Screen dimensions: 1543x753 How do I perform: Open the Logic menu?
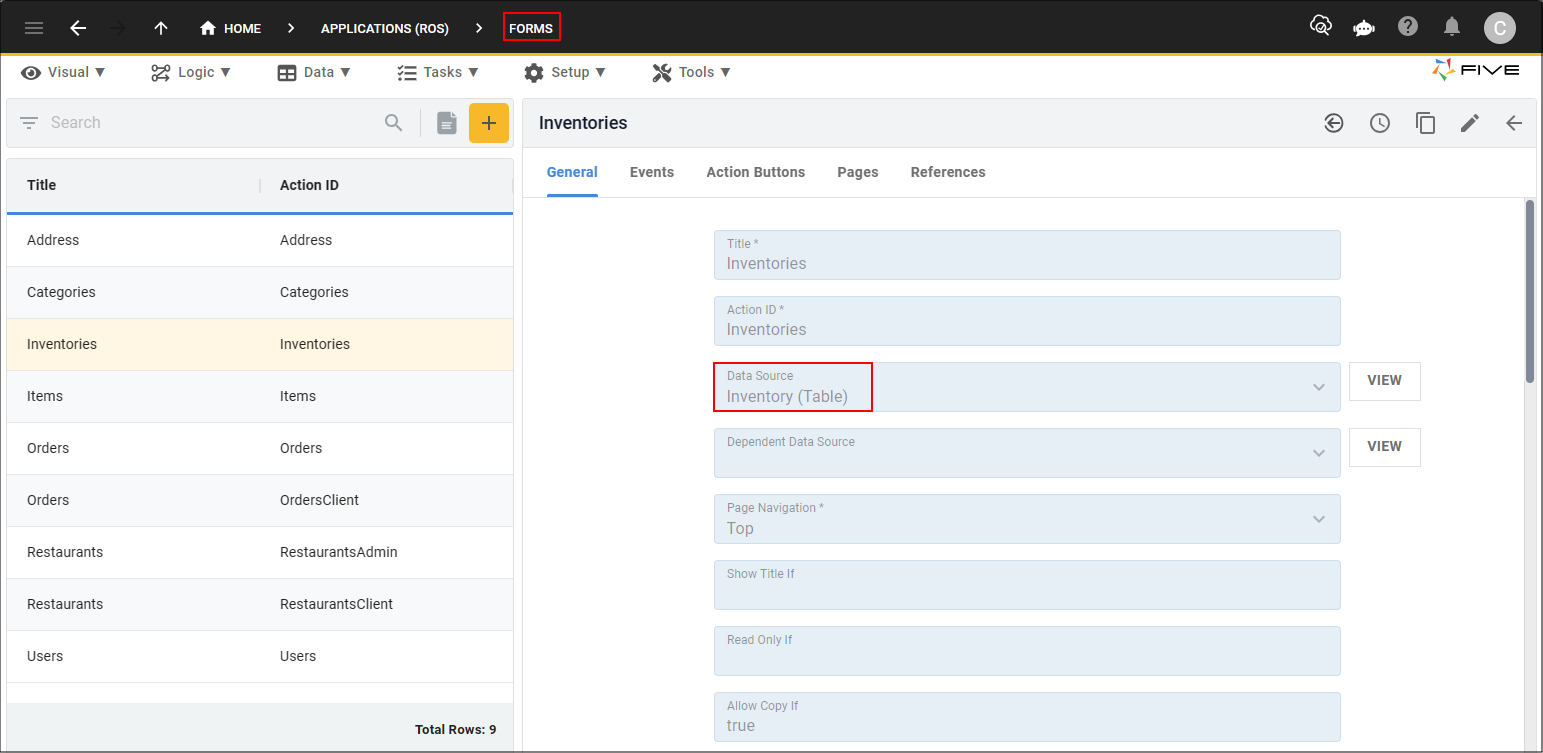coord(191,72)
